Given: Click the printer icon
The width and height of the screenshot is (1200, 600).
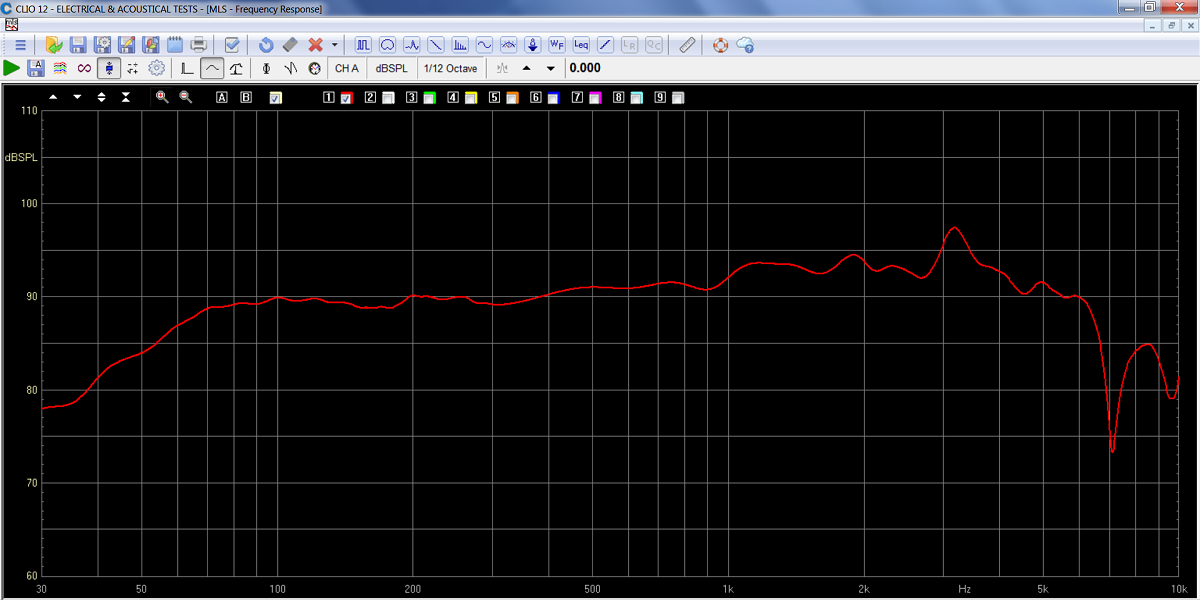Looking at the screenshot, I should pyautogui.click(x=198, y=45).
